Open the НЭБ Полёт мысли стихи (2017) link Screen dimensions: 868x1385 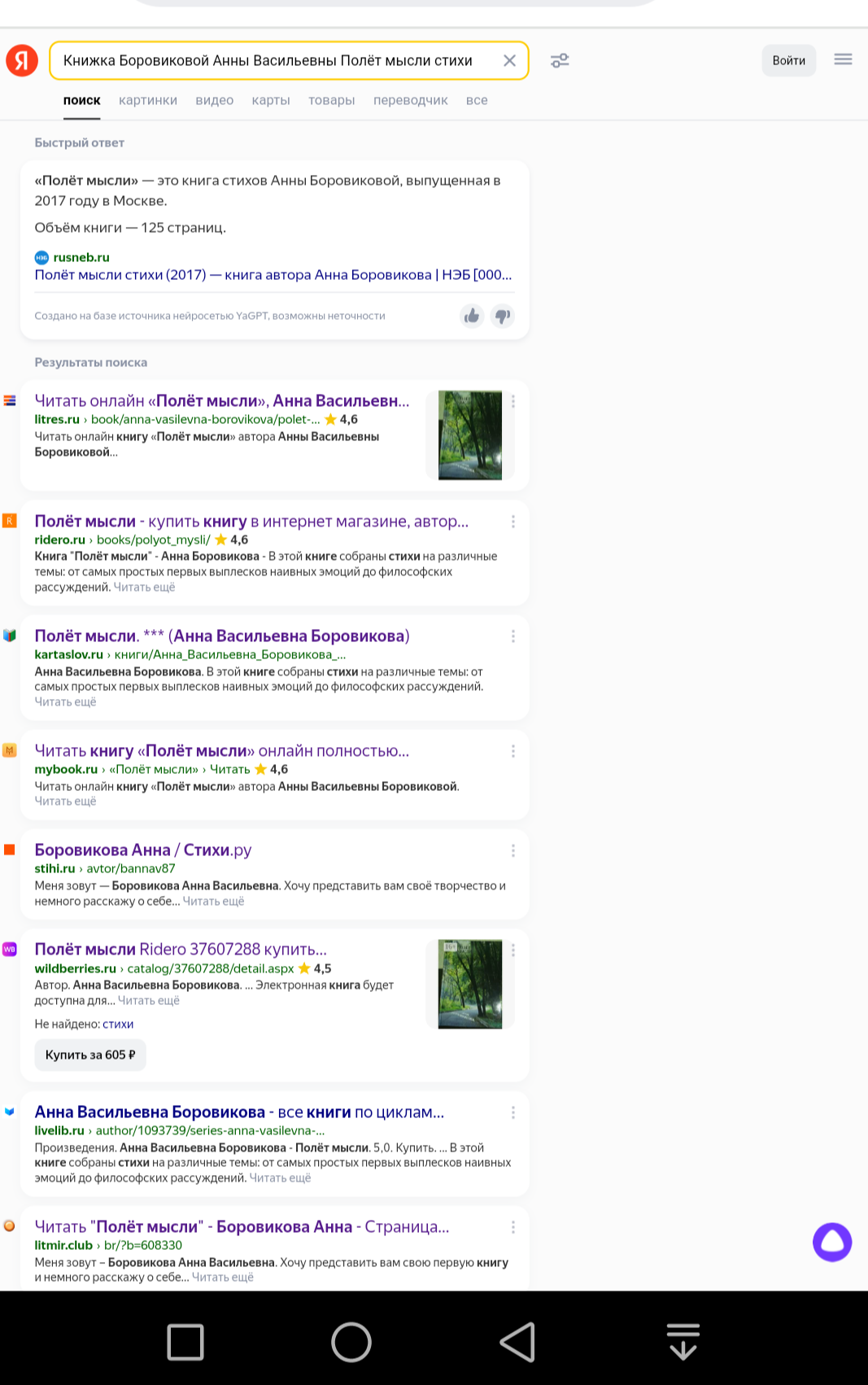click(273, 274)
